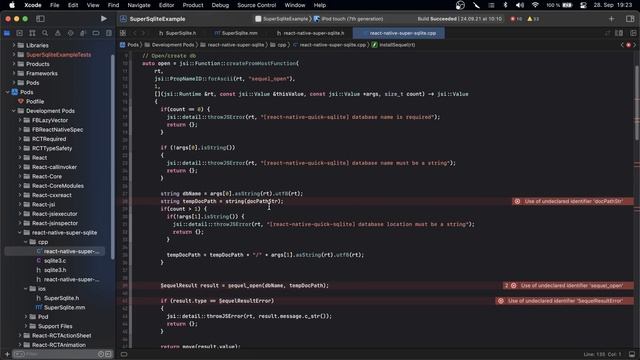Image resolution: width=640 pixels, height=360 pixels.
Task: Click the red error count indicator
Action: (x=516, y=19)
